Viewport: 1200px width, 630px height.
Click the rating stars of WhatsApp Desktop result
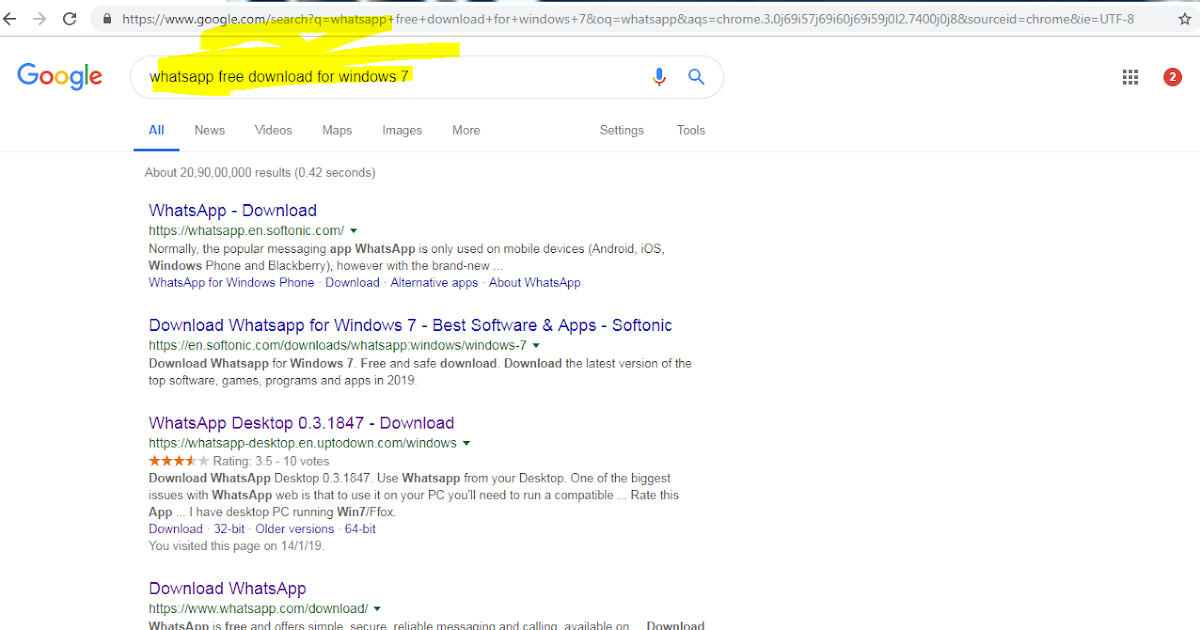[x=179, y=461]
